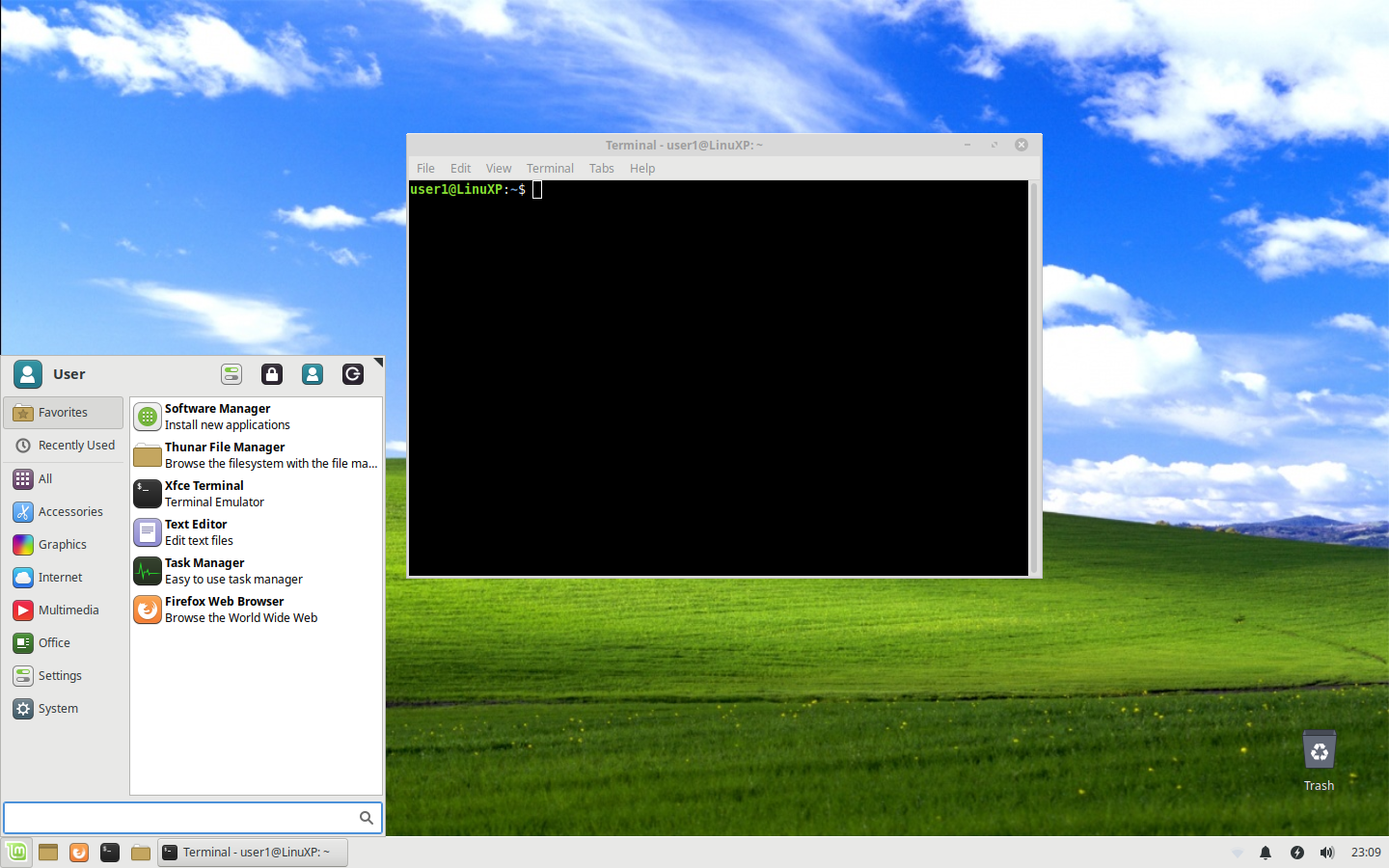Show All applications category
1389x868 pixels.
click(x=64, y=478)
